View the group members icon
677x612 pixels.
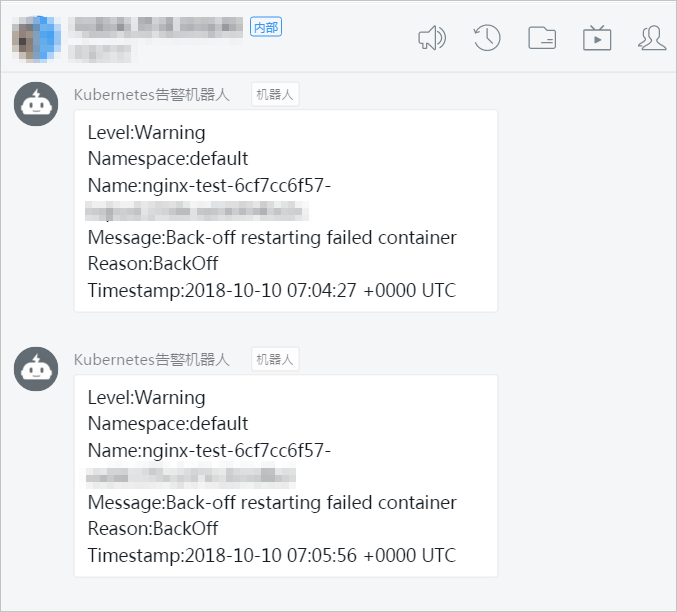point(652,38)
